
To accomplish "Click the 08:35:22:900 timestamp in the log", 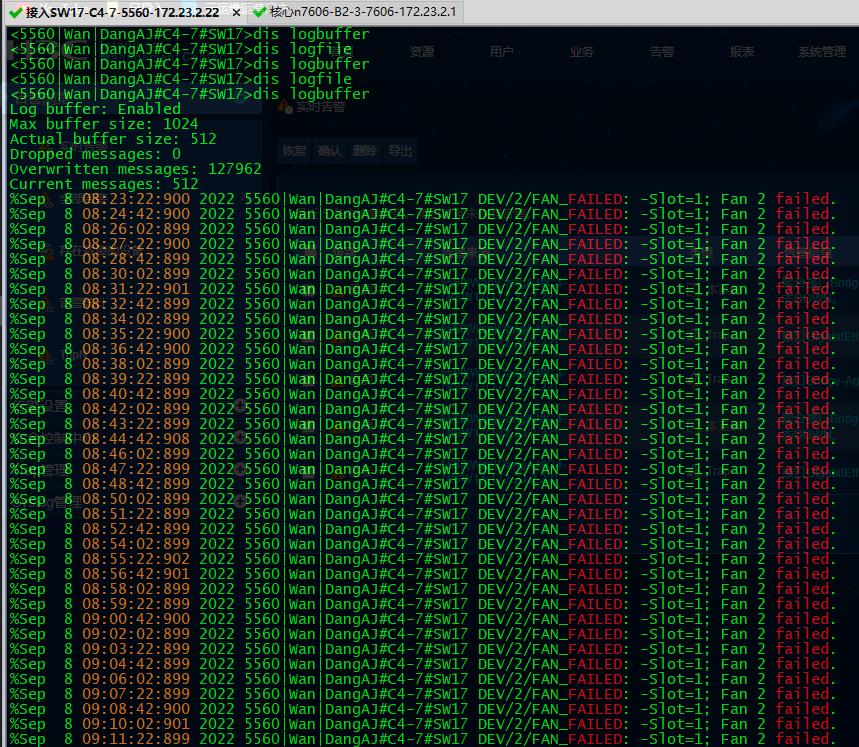I will [x=136, y=334].
